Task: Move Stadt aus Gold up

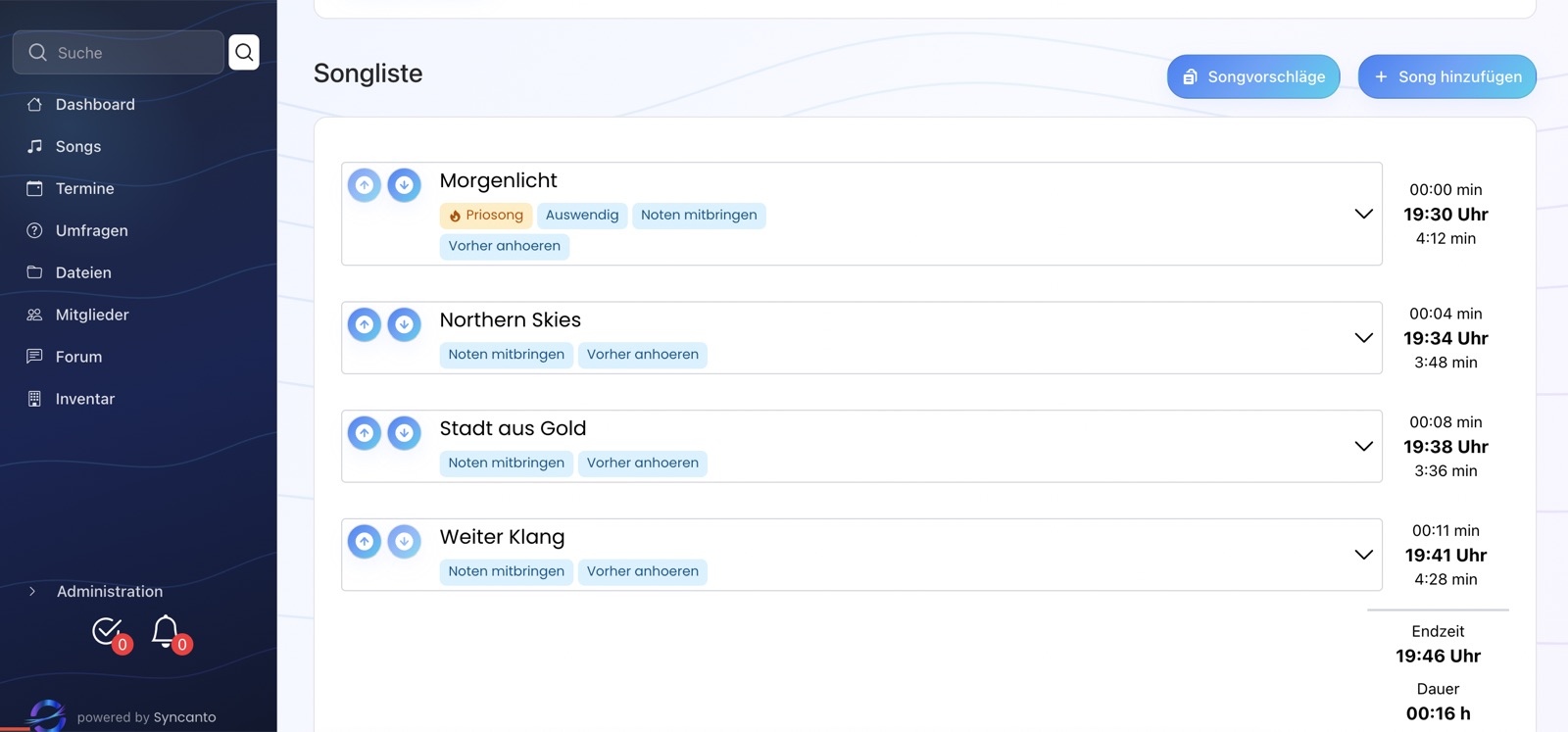Action: click(365, 433)
